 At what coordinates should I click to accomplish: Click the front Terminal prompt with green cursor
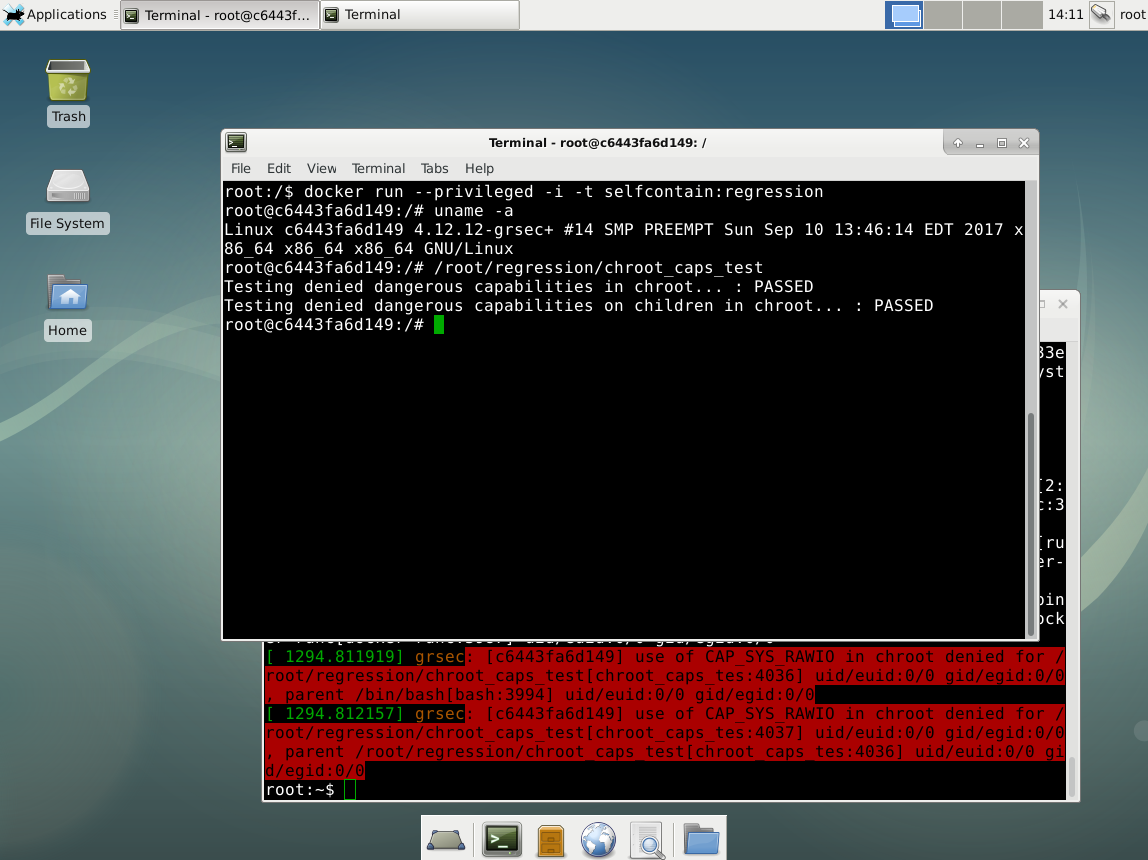pyautogui.click(x=334, y=325)
